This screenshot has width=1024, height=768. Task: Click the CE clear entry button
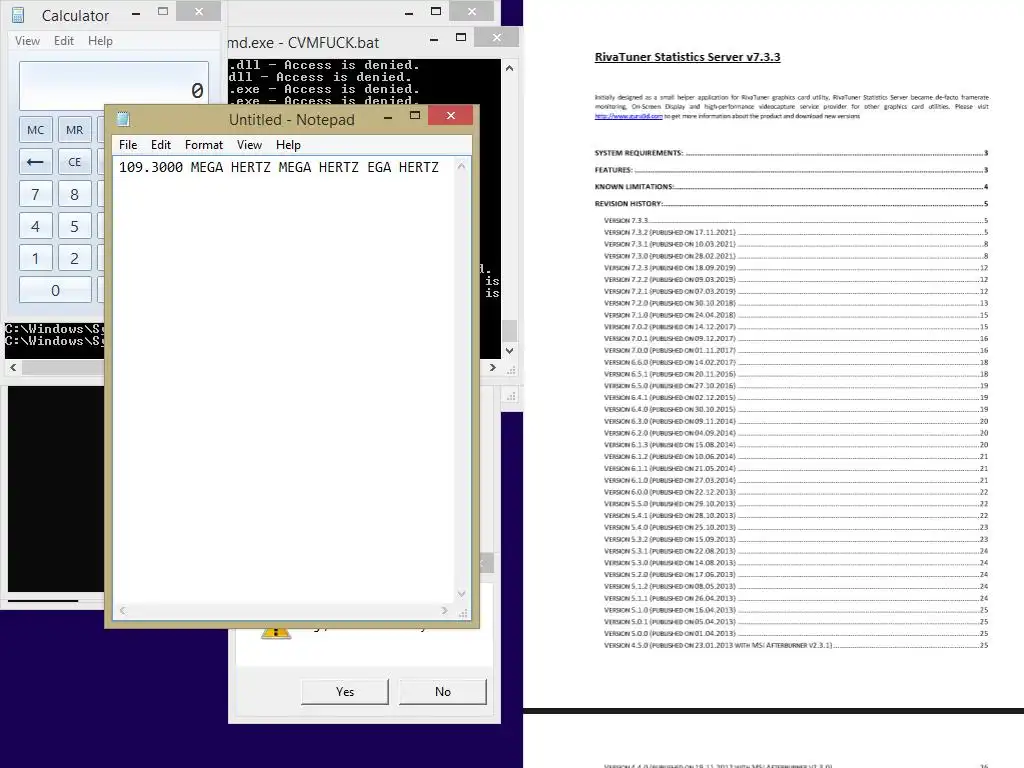coord(74,162)
